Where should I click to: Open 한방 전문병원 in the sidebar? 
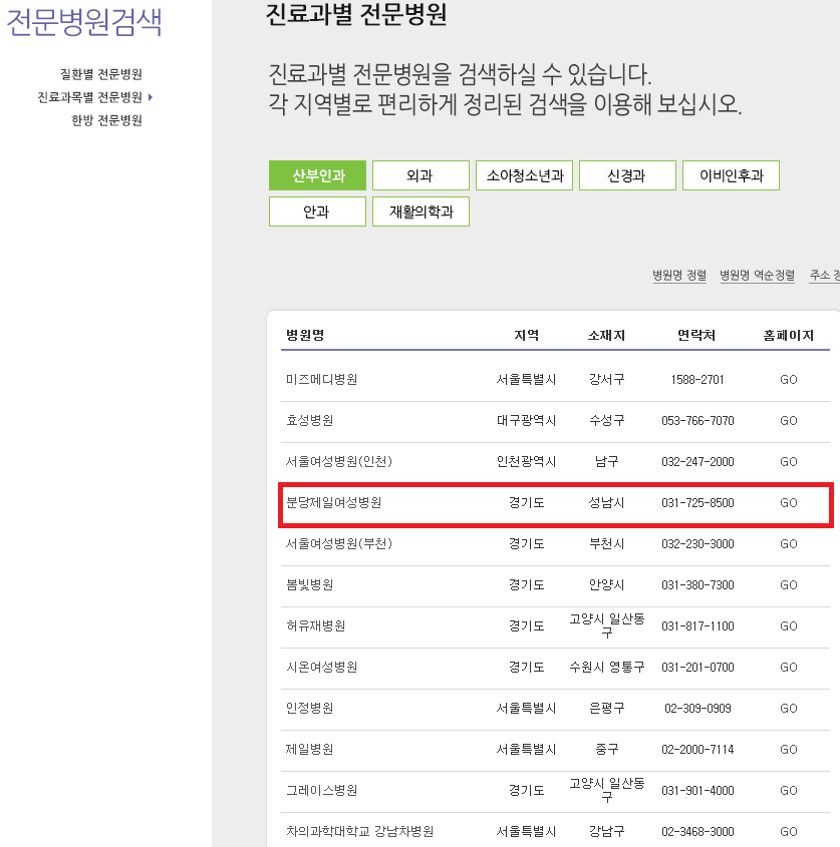107,120
